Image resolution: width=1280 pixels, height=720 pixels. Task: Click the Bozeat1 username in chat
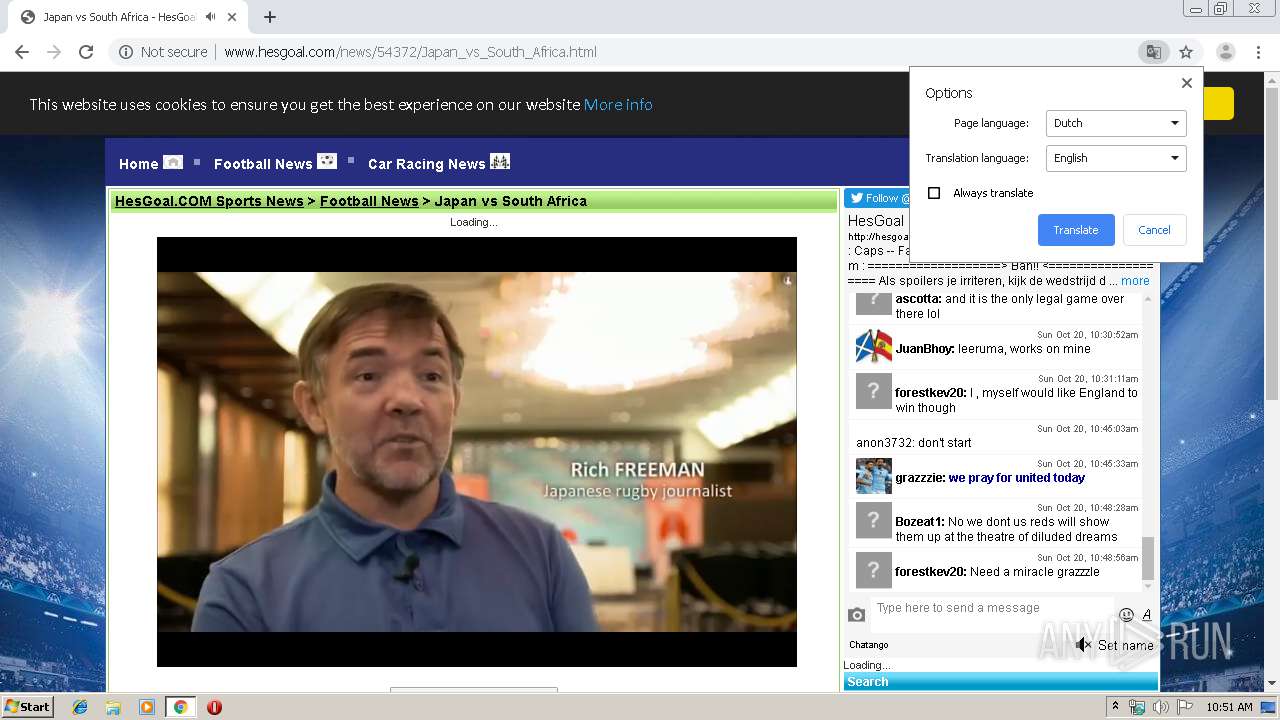[919, 522]
